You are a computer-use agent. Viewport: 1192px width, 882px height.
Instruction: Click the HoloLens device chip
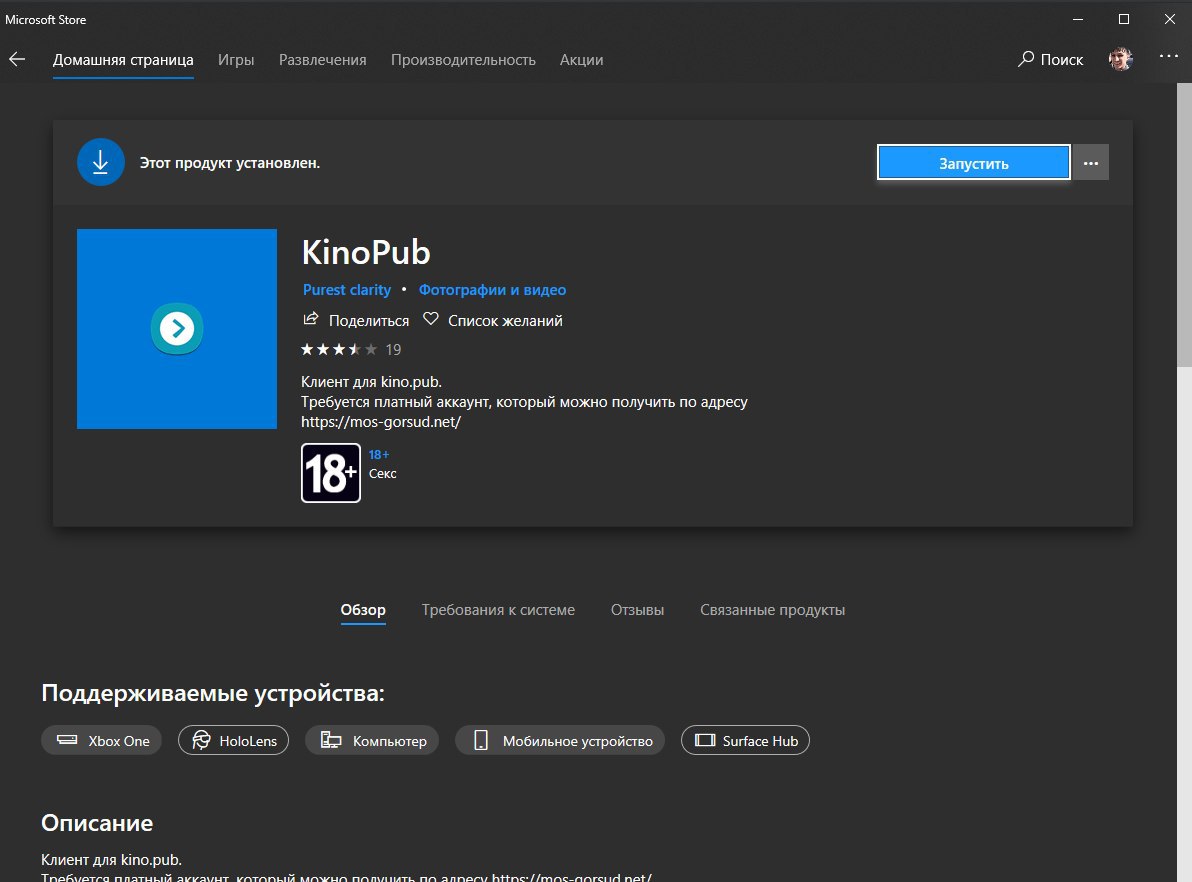point(233,741)
